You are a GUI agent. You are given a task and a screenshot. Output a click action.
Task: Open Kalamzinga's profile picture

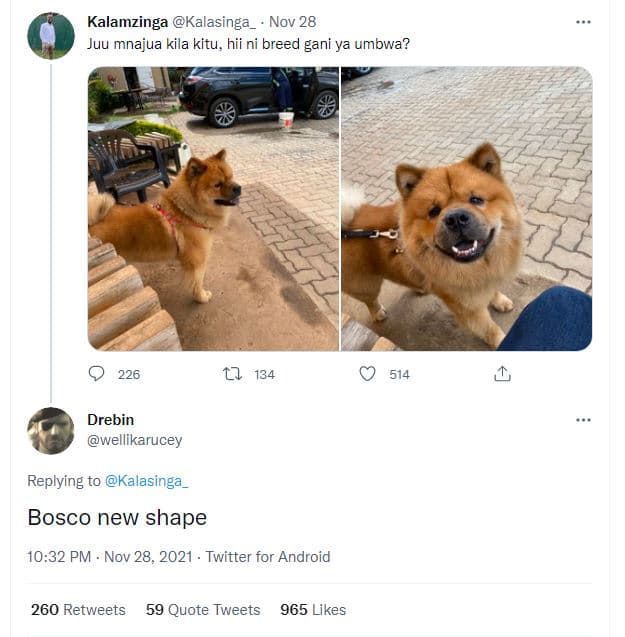coord(49,36)
